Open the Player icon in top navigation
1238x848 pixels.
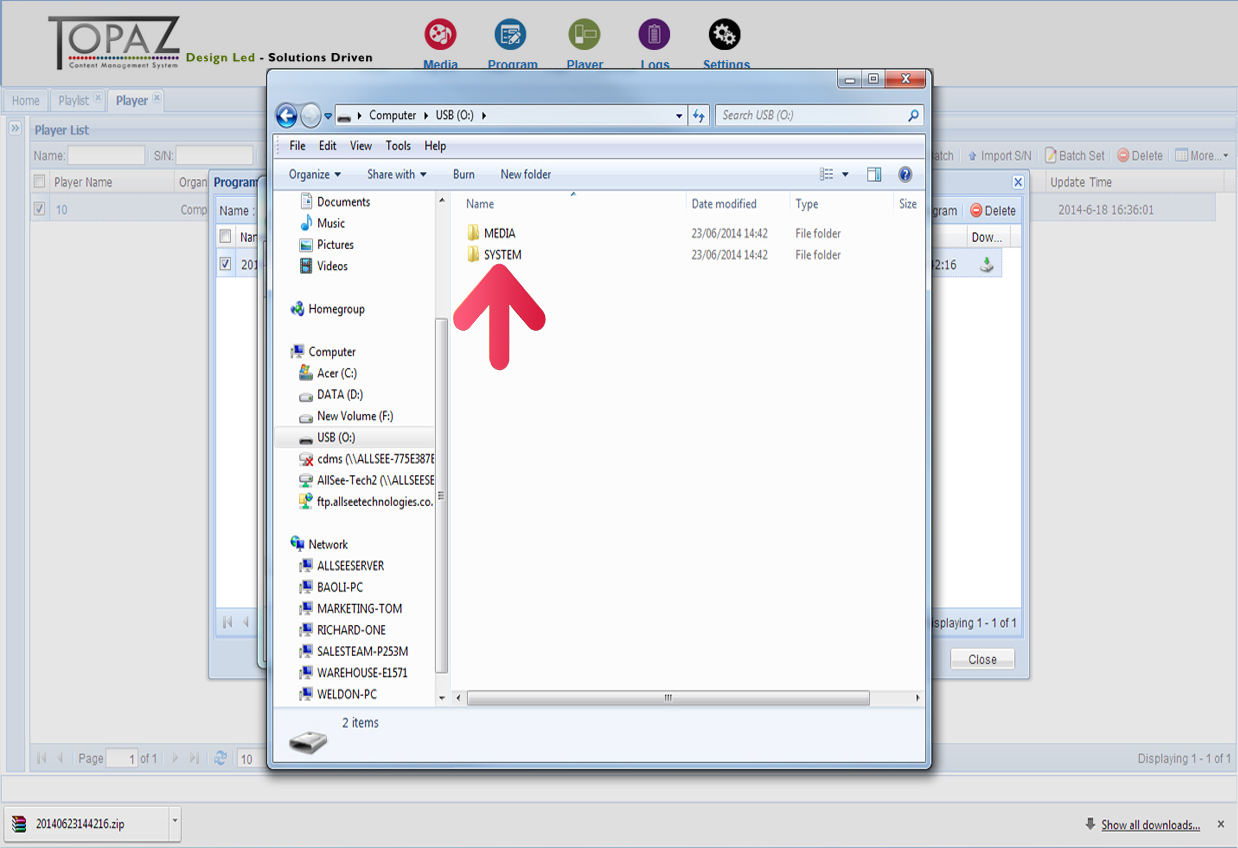click(x=584, y=35)
